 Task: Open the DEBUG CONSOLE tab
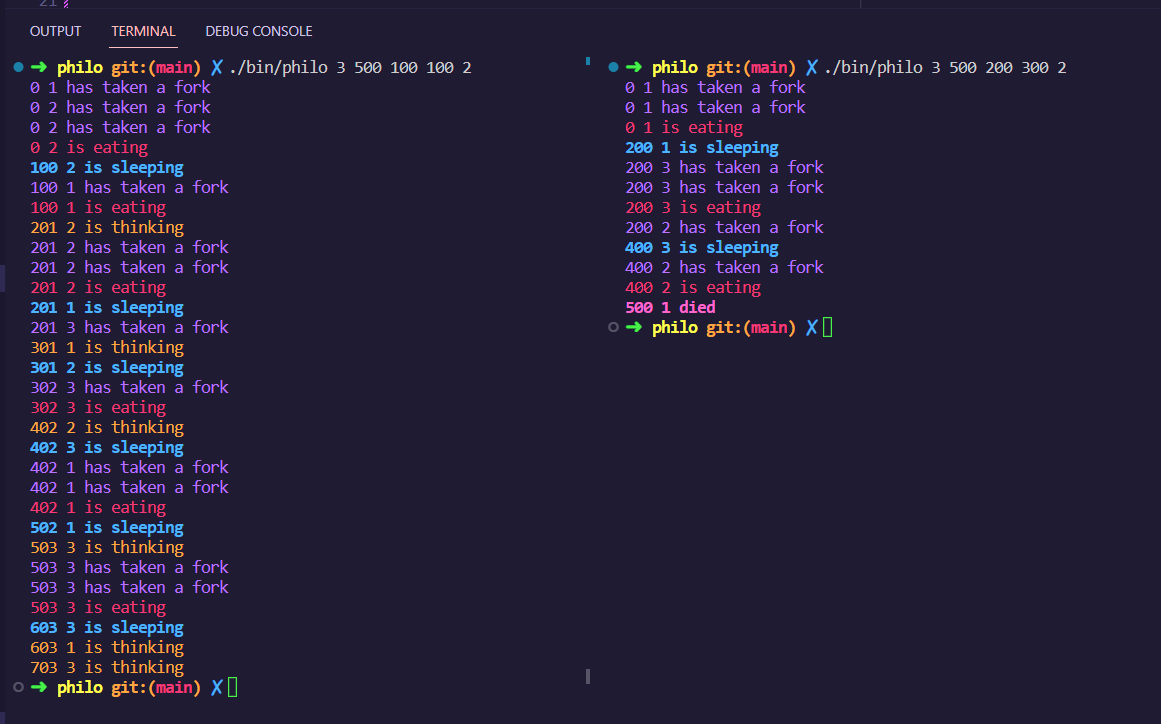[258, 31]
